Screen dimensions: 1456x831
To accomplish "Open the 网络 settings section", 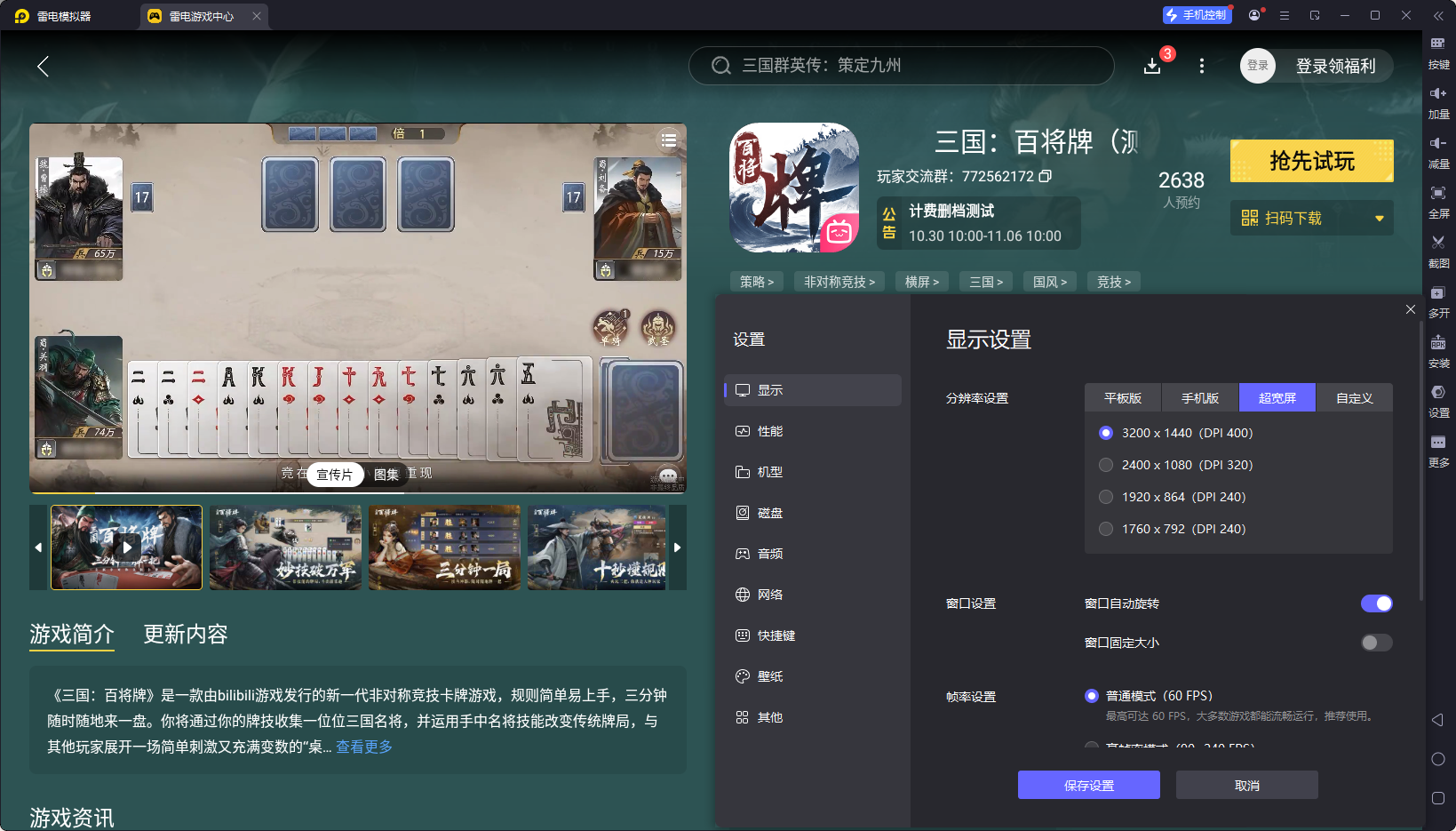I will pyautogui.click(x=769, y=594).
